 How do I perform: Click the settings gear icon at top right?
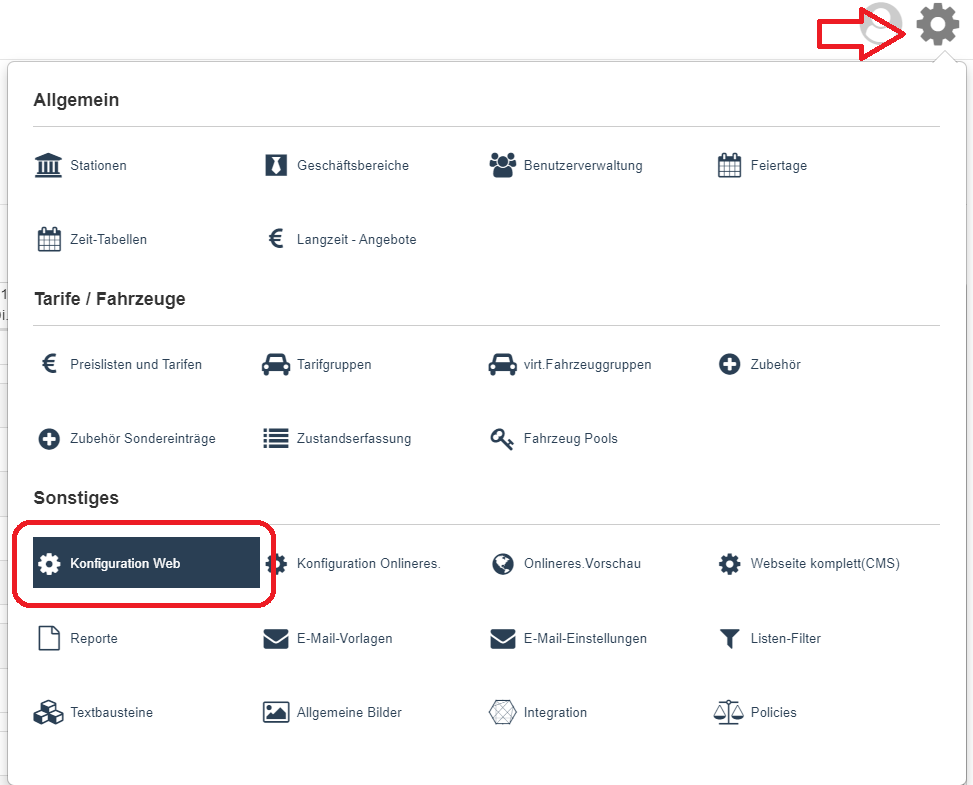tap(938, 24)
